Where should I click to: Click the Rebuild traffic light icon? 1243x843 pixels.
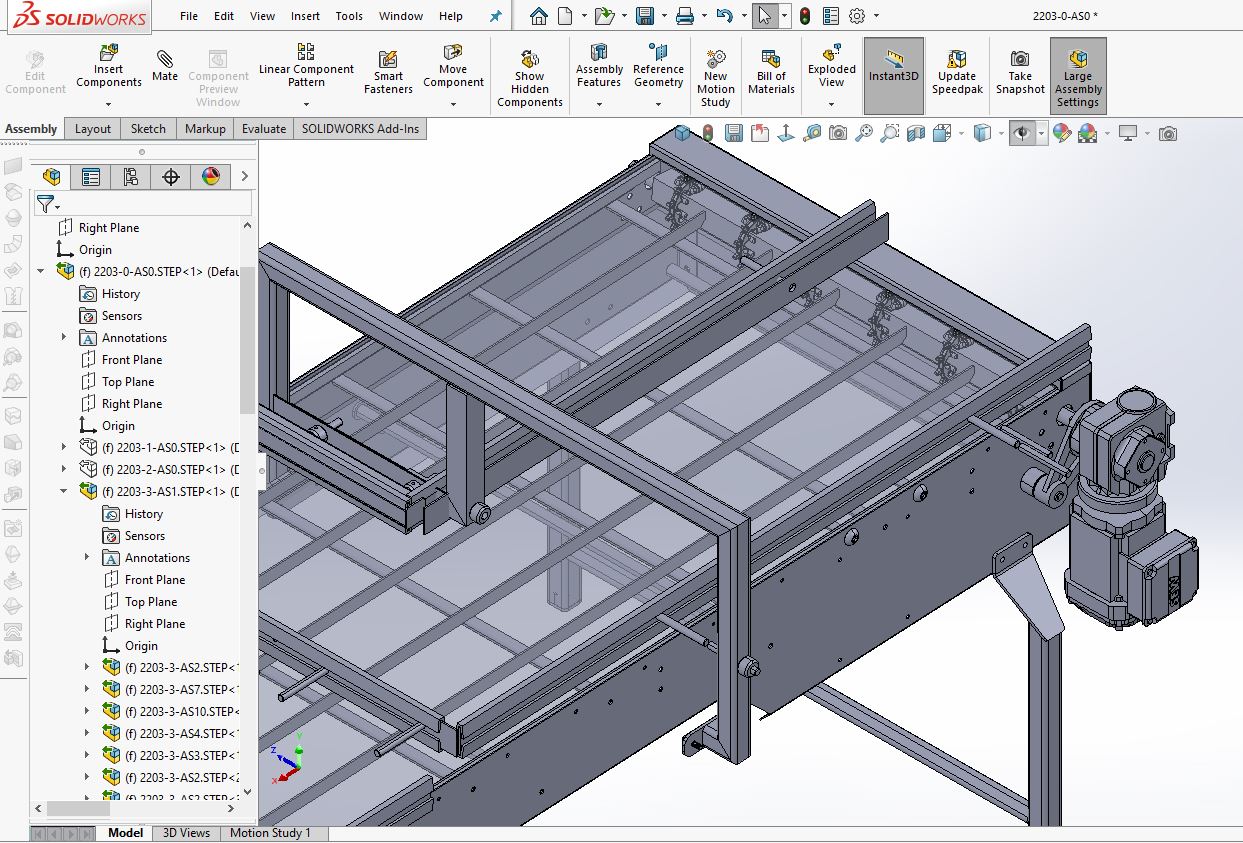[x=804, y=16]
